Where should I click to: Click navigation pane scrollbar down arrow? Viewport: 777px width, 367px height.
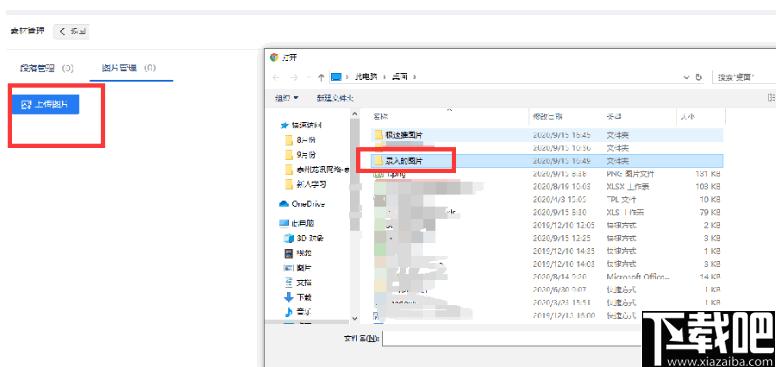tap(355, 318)
